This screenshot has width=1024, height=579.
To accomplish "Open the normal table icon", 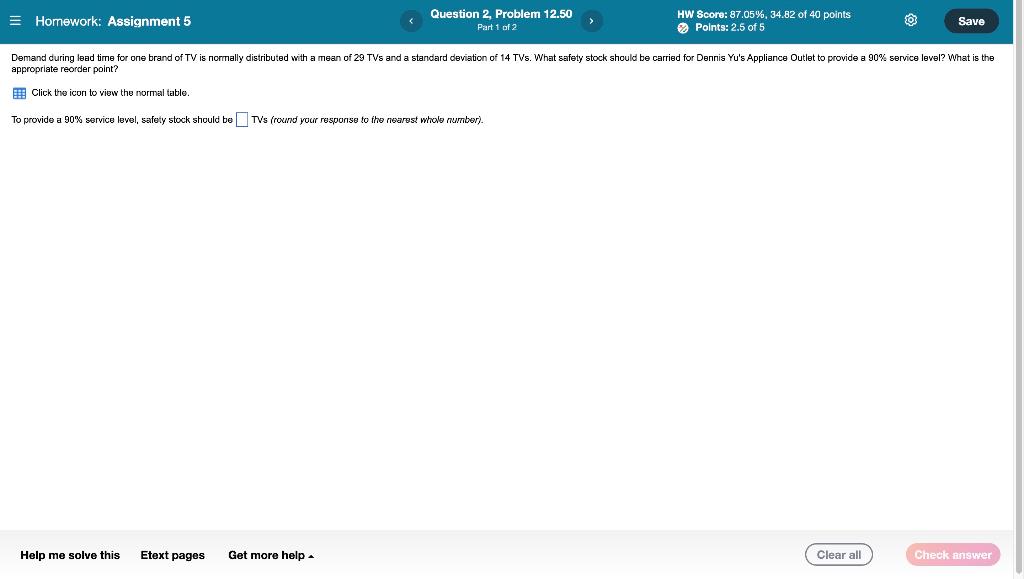I will tap(19, 92).
